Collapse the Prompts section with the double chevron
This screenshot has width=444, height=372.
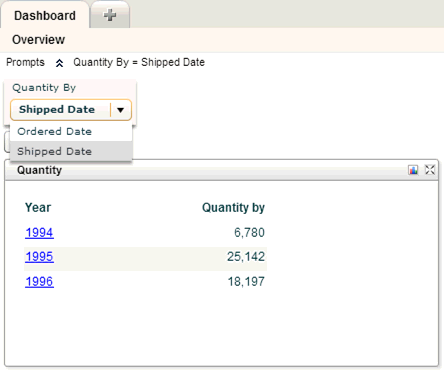(59, 63)
